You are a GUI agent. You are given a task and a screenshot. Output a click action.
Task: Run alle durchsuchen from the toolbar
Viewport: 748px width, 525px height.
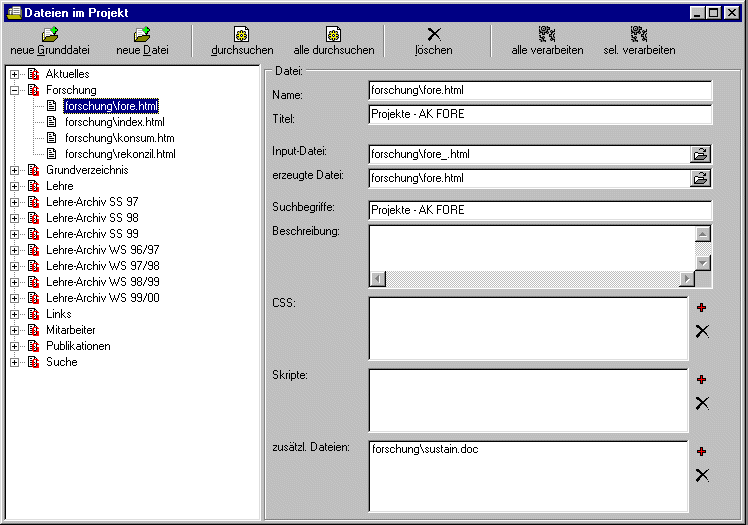333,41
